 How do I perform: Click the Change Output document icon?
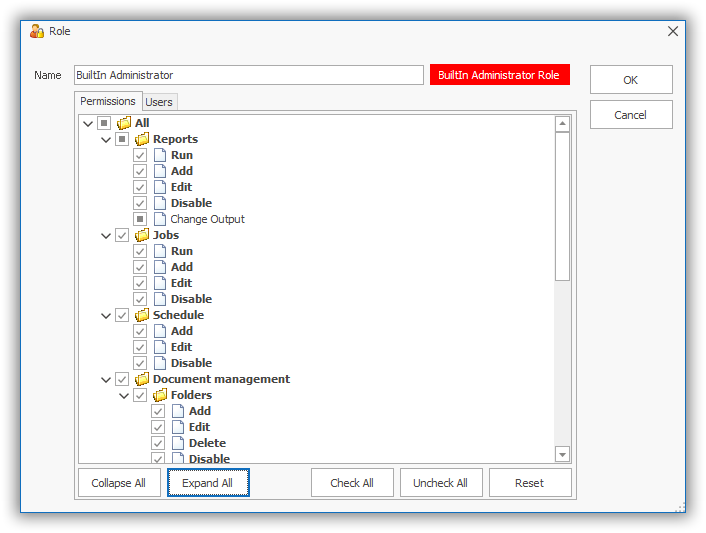click(160, 219)
